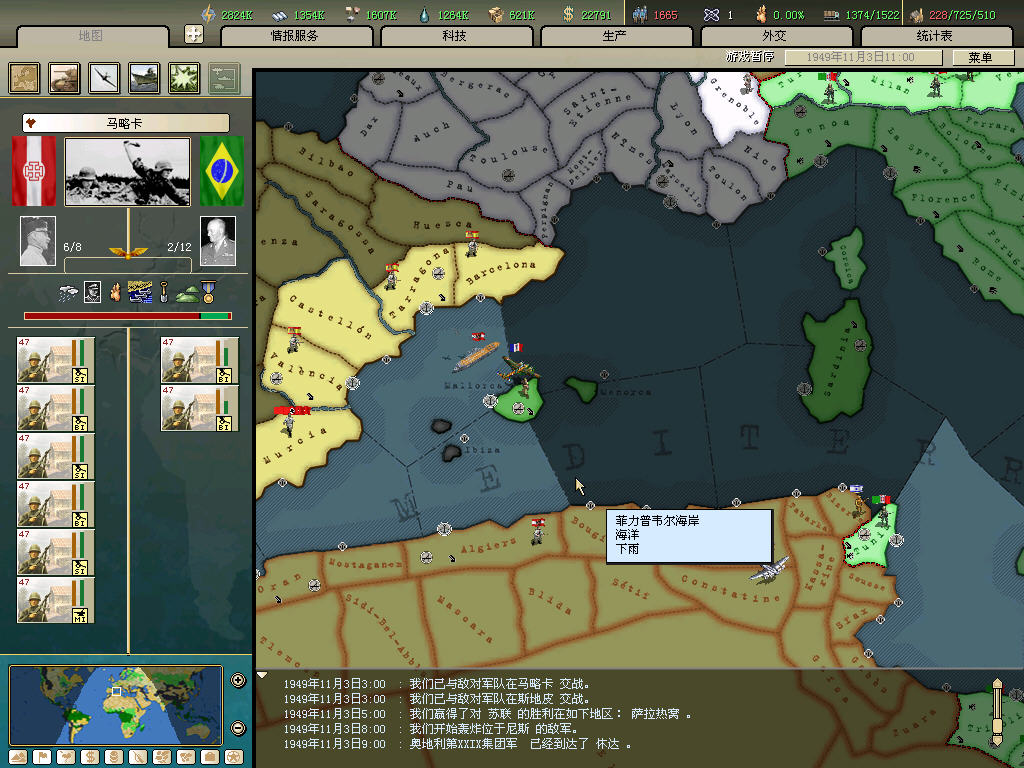This screenshot has width=1024, height=768.
Task: Open active combats list with explosion icon
Action: pyautogui.click(x=184, y=78)
